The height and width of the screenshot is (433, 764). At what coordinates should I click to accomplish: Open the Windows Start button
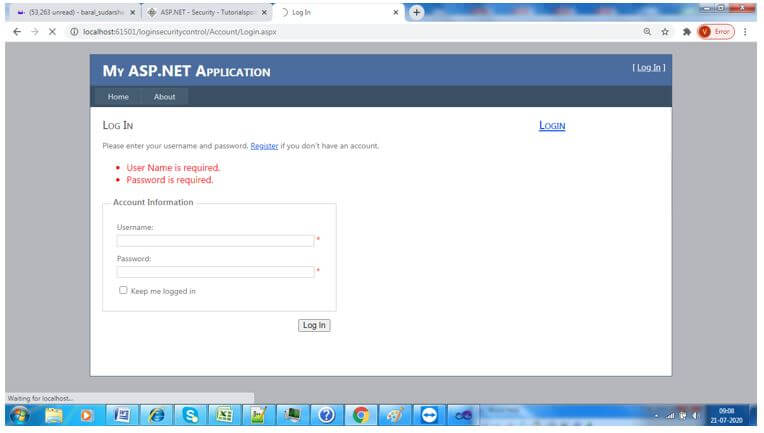19,415
